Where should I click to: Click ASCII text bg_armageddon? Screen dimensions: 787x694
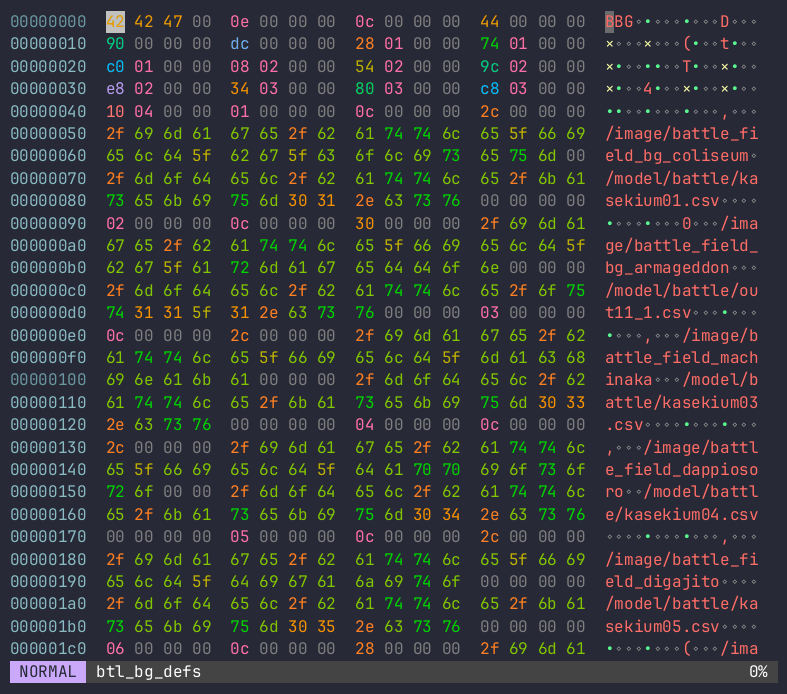667,267
